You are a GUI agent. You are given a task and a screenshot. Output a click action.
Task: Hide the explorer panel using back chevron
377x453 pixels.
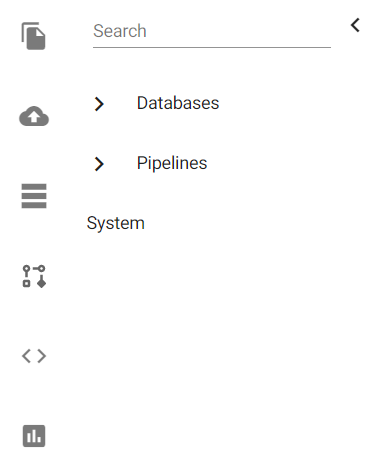[355, 25]
